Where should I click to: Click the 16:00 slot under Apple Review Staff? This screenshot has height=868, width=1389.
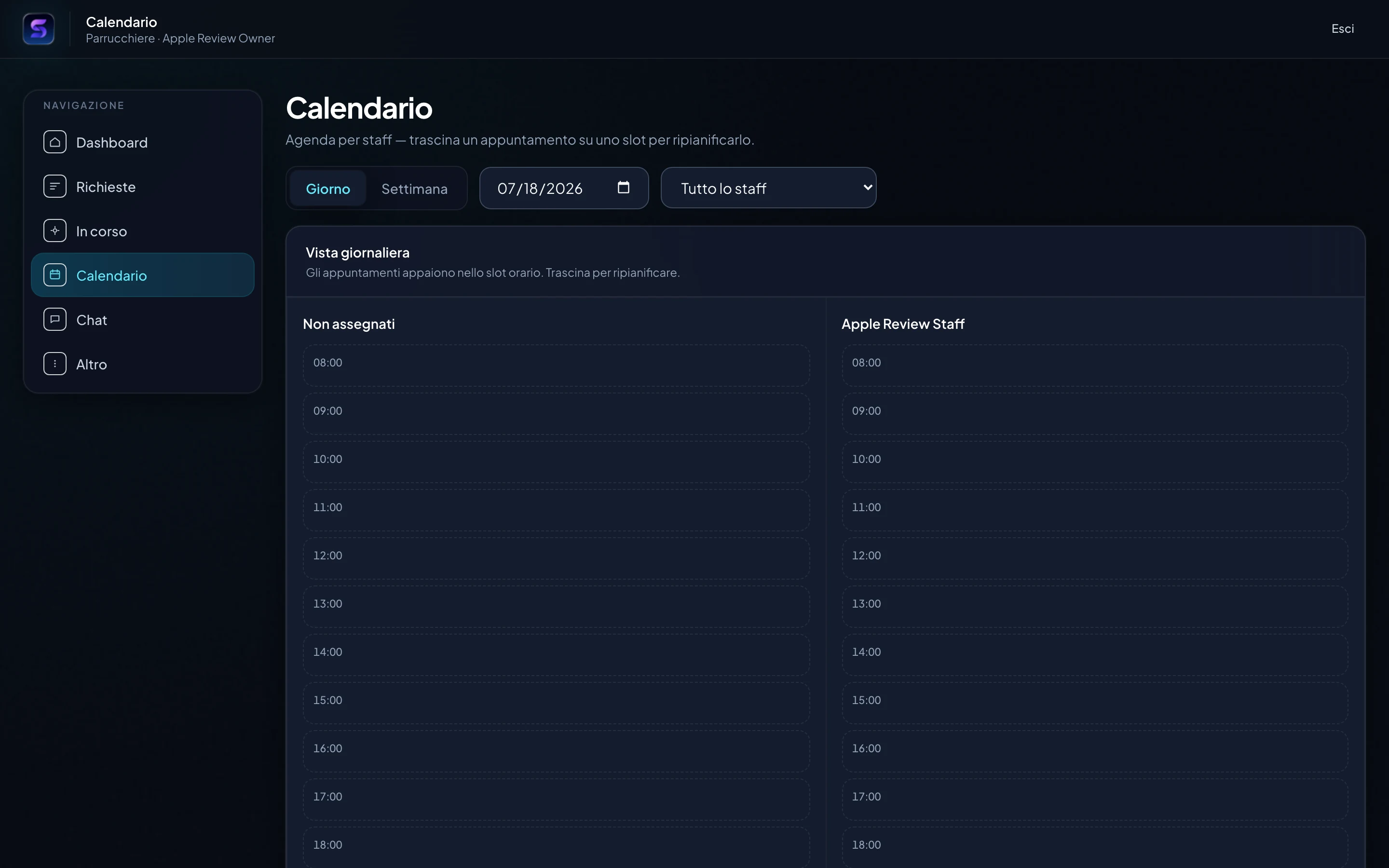point(1095,751)
